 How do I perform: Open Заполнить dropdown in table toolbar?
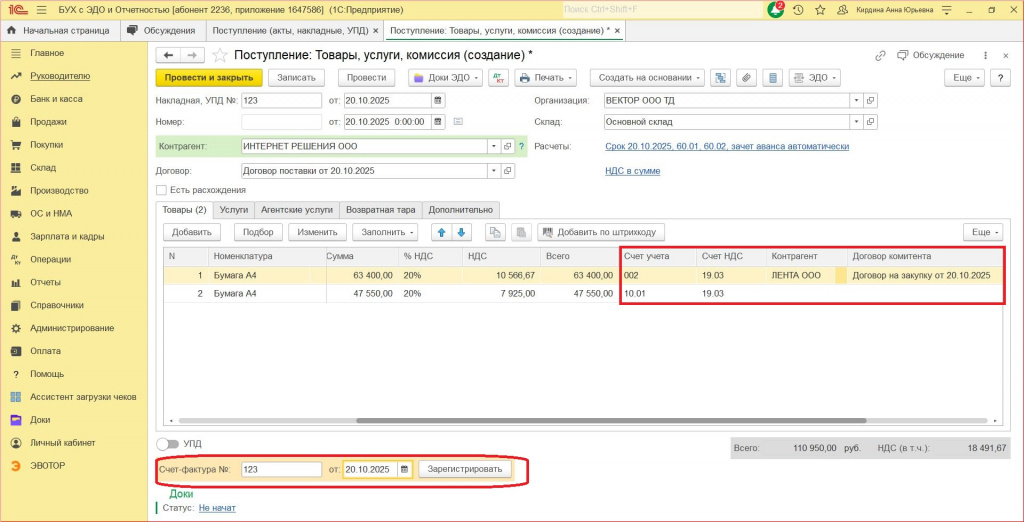385,232
